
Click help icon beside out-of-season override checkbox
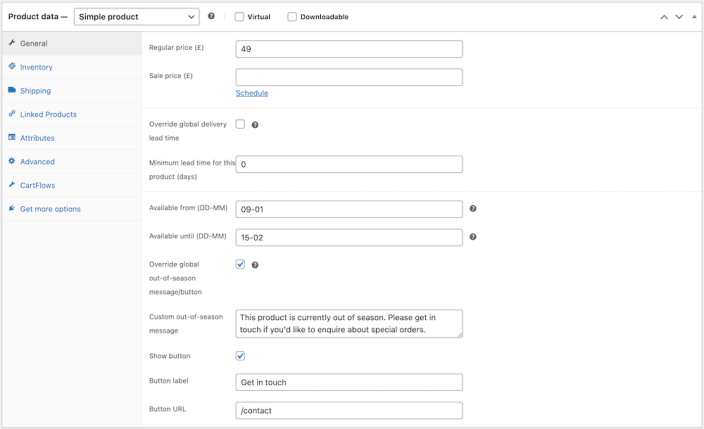point(255,265)
